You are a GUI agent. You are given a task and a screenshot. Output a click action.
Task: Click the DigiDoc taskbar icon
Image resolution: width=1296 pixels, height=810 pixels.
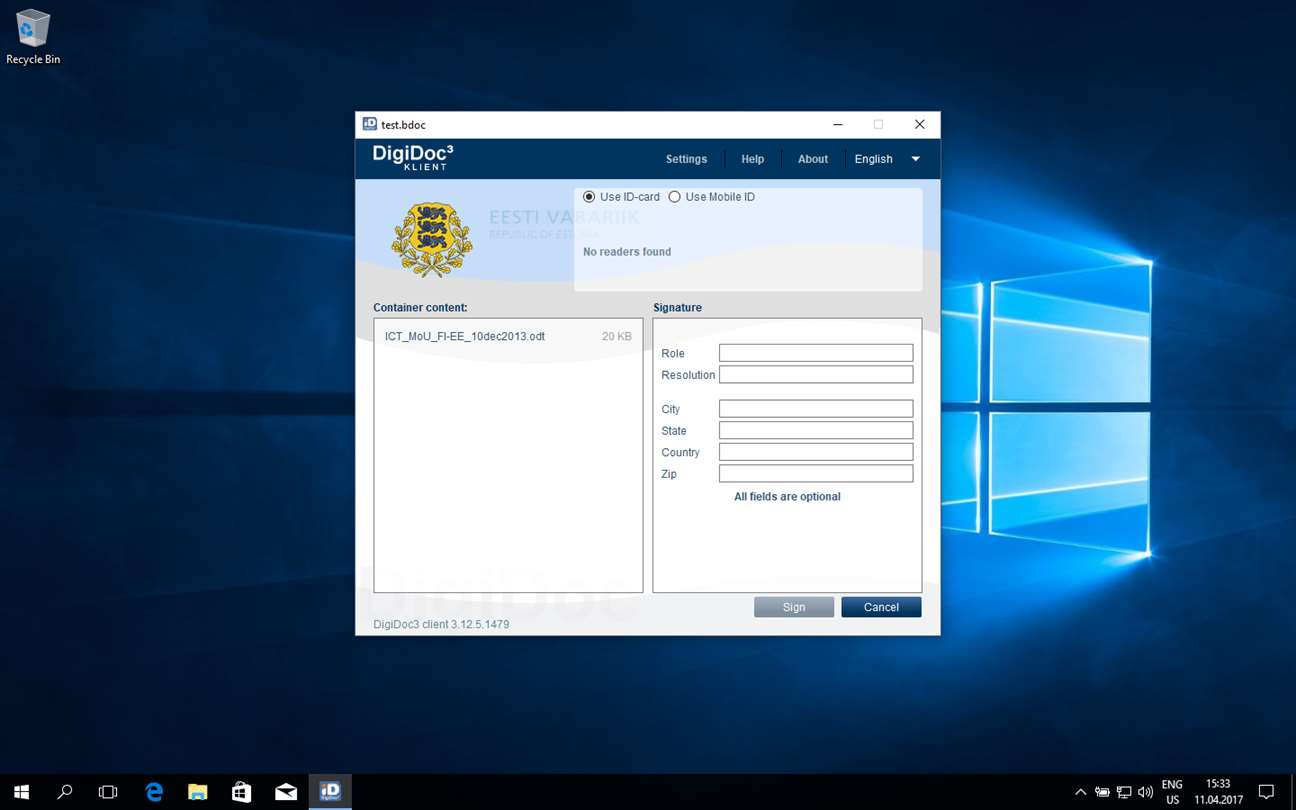(x=330, y=792)
